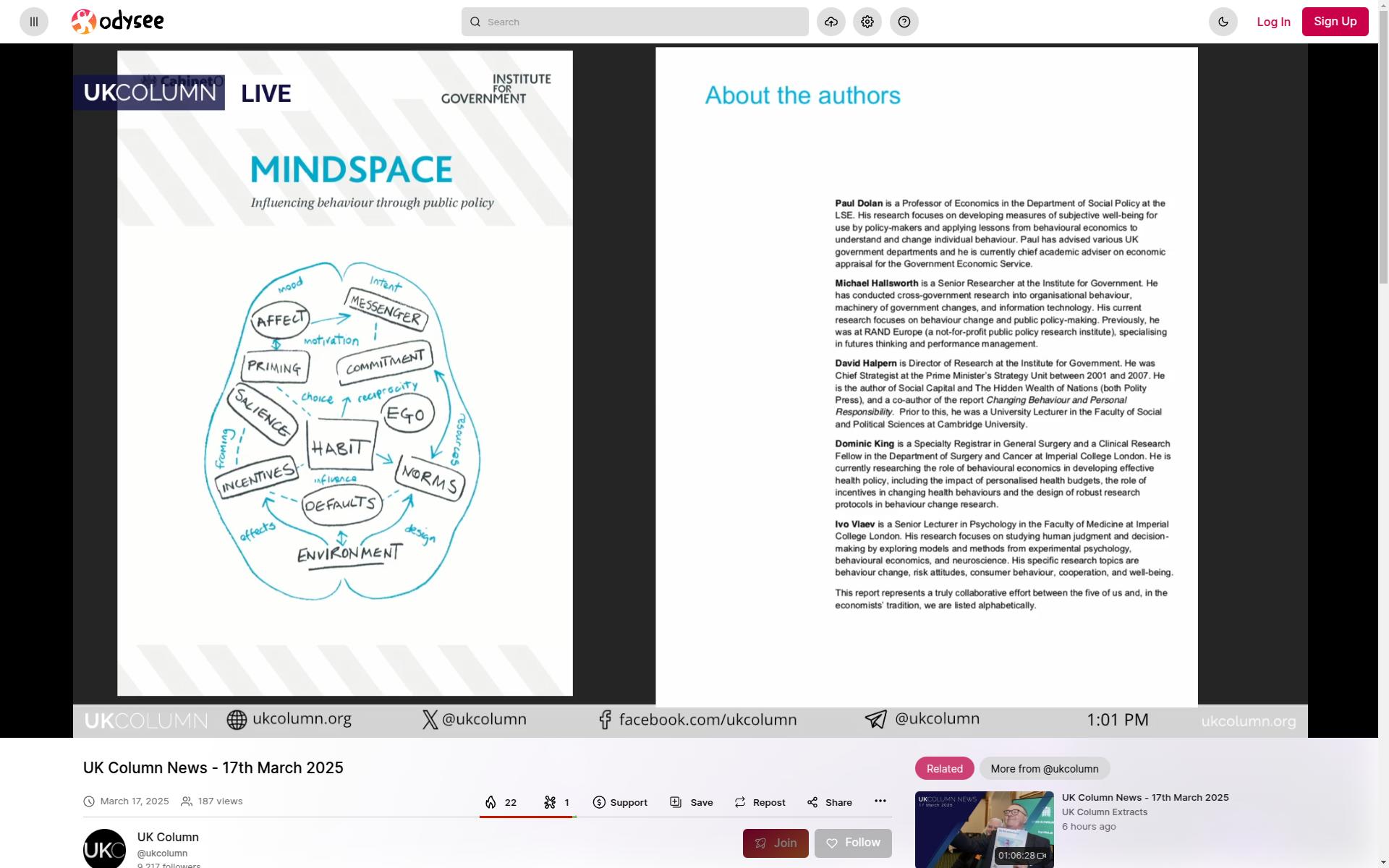
Task: Switch to More from @ukcolumn tab
Action: coord(1044,768)
